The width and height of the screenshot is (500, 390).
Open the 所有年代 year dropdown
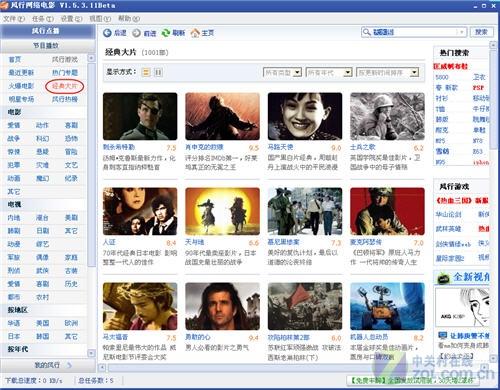point(329,72)
